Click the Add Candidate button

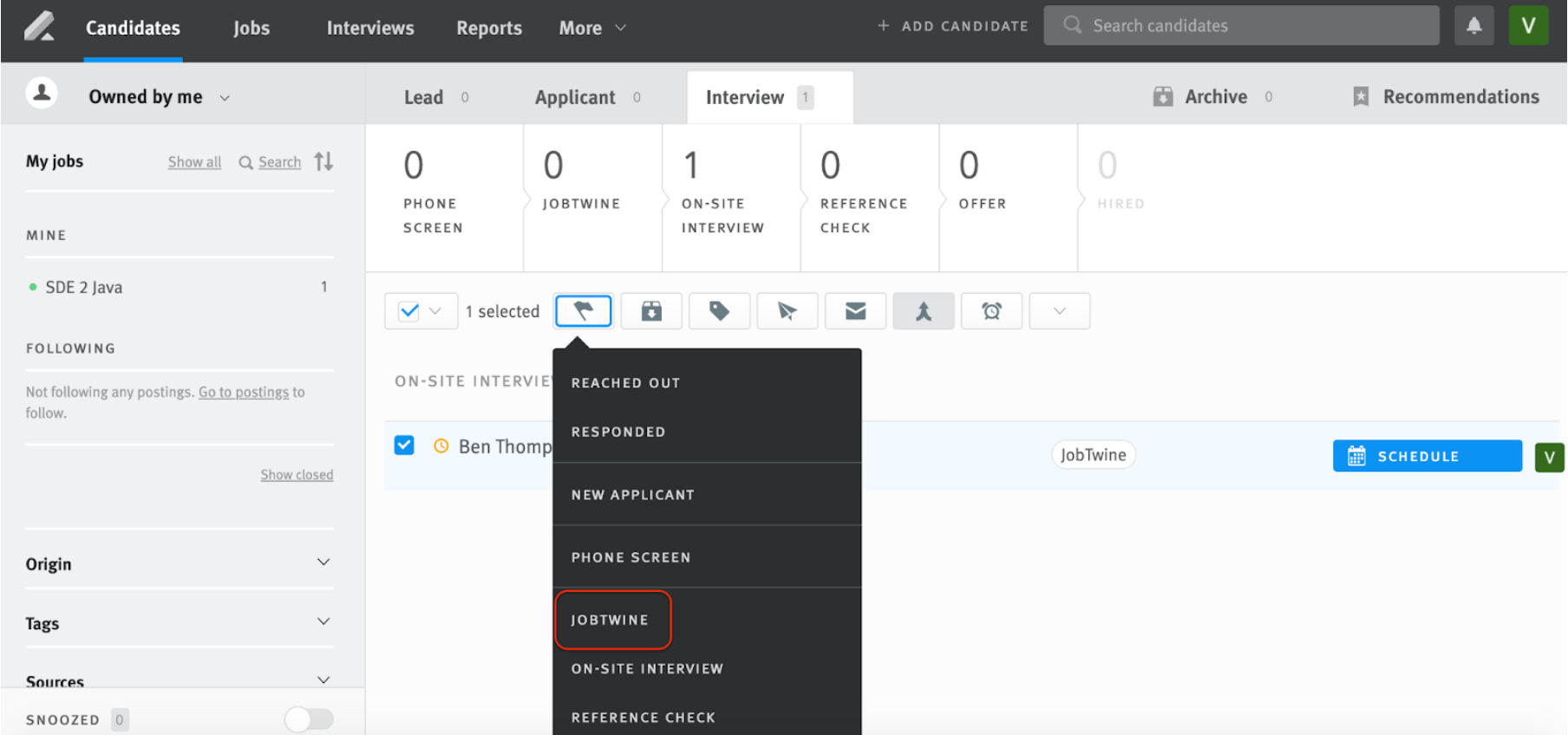coord(952,26)
